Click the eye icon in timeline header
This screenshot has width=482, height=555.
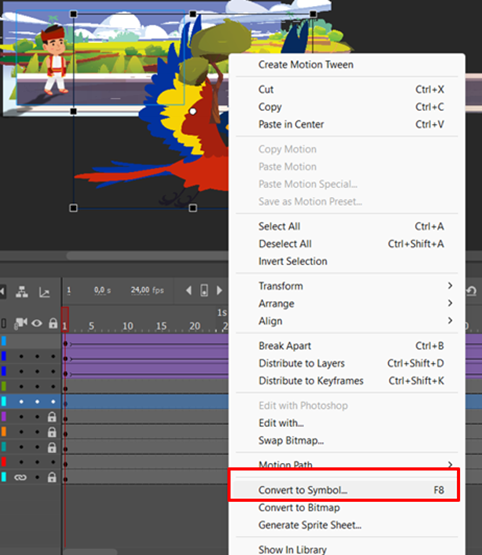pos(37,323)
